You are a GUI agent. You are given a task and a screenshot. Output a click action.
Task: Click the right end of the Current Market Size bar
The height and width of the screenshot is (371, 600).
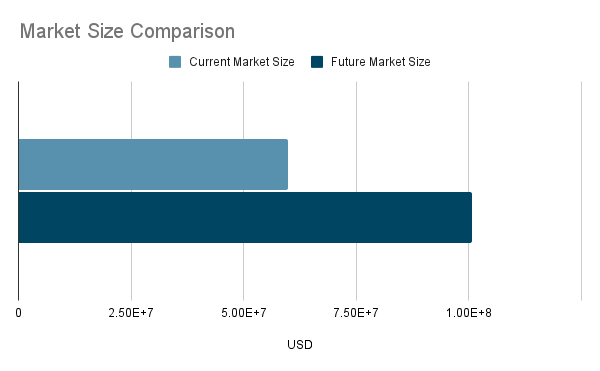286,164
